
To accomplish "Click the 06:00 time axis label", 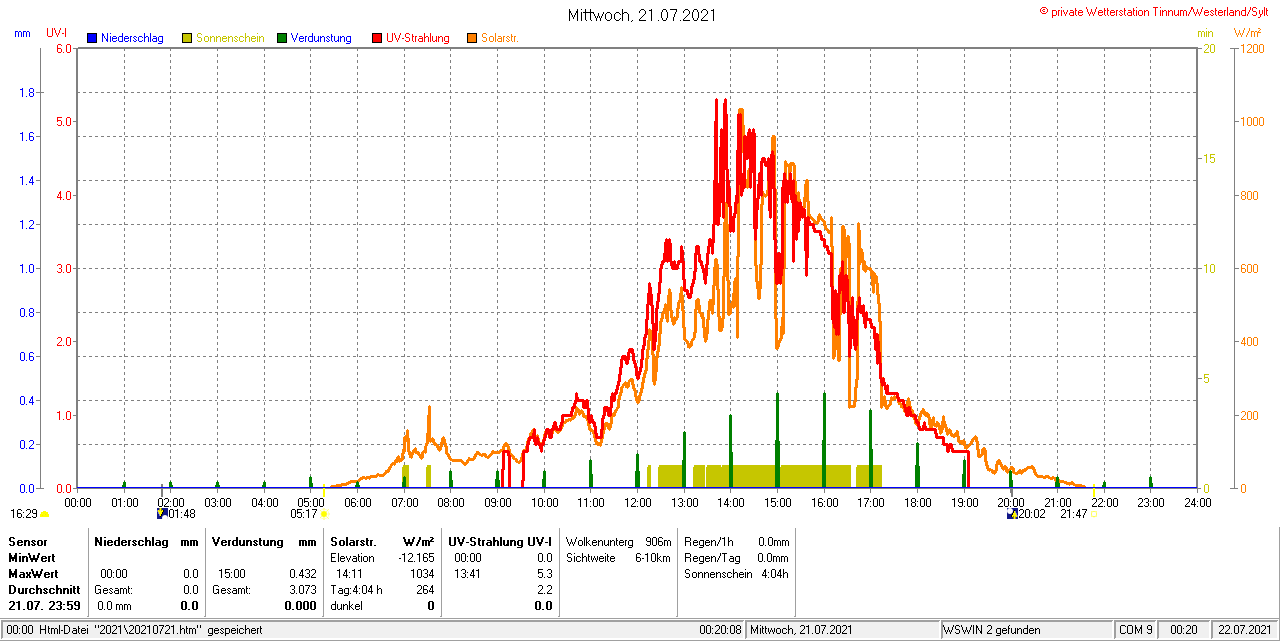I will tap(357, 502).
